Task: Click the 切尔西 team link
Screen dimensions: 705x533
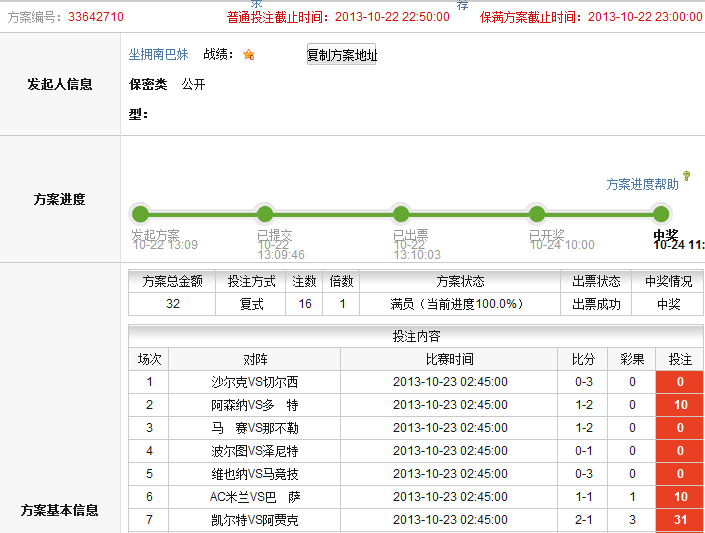Action: (x=279, y=382)
